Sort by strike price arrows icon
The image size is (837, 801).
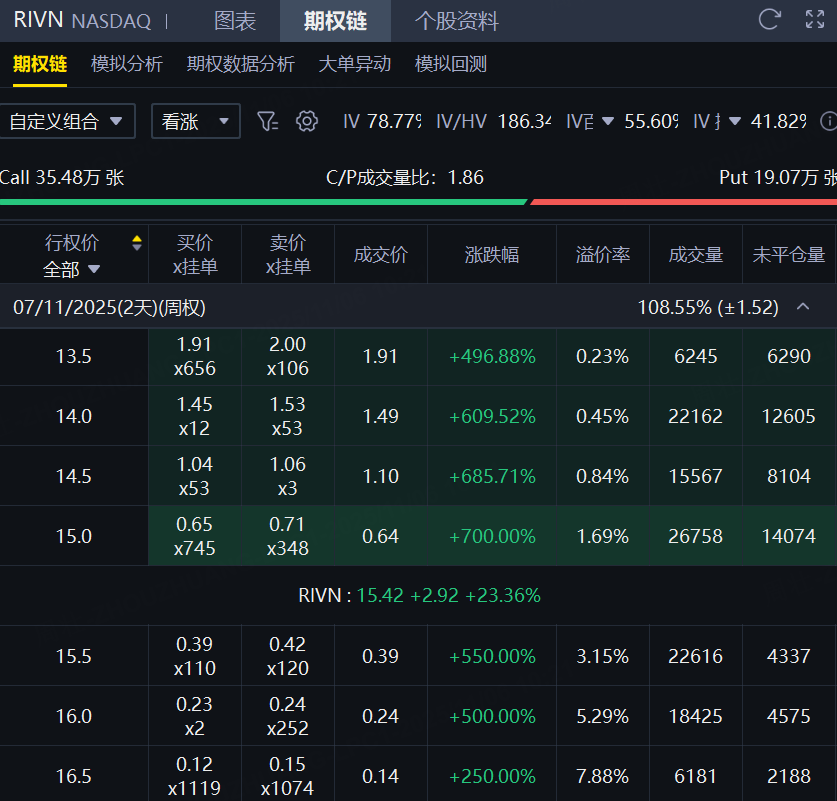pos(137,243)
